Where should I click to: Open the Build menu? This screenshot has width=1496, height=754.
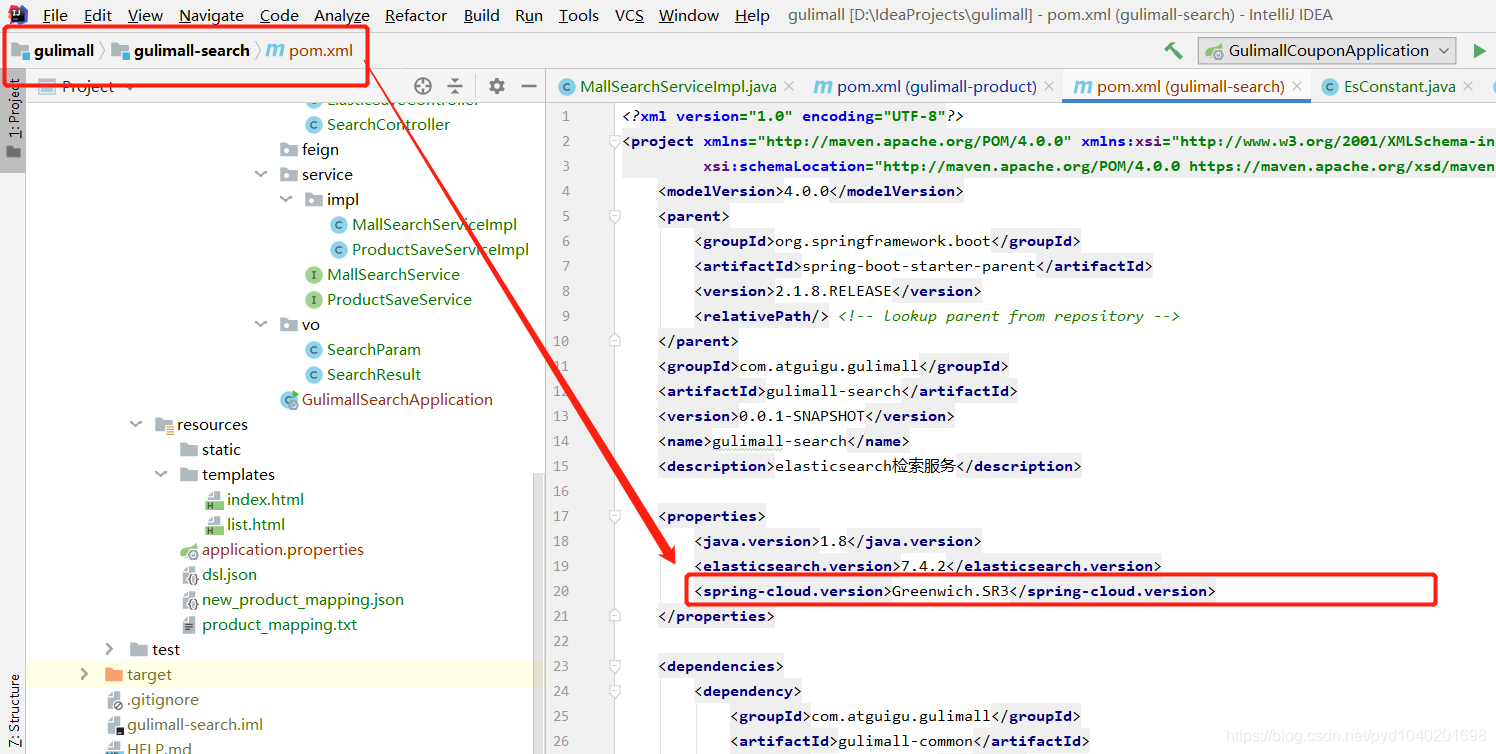[483, 15]
